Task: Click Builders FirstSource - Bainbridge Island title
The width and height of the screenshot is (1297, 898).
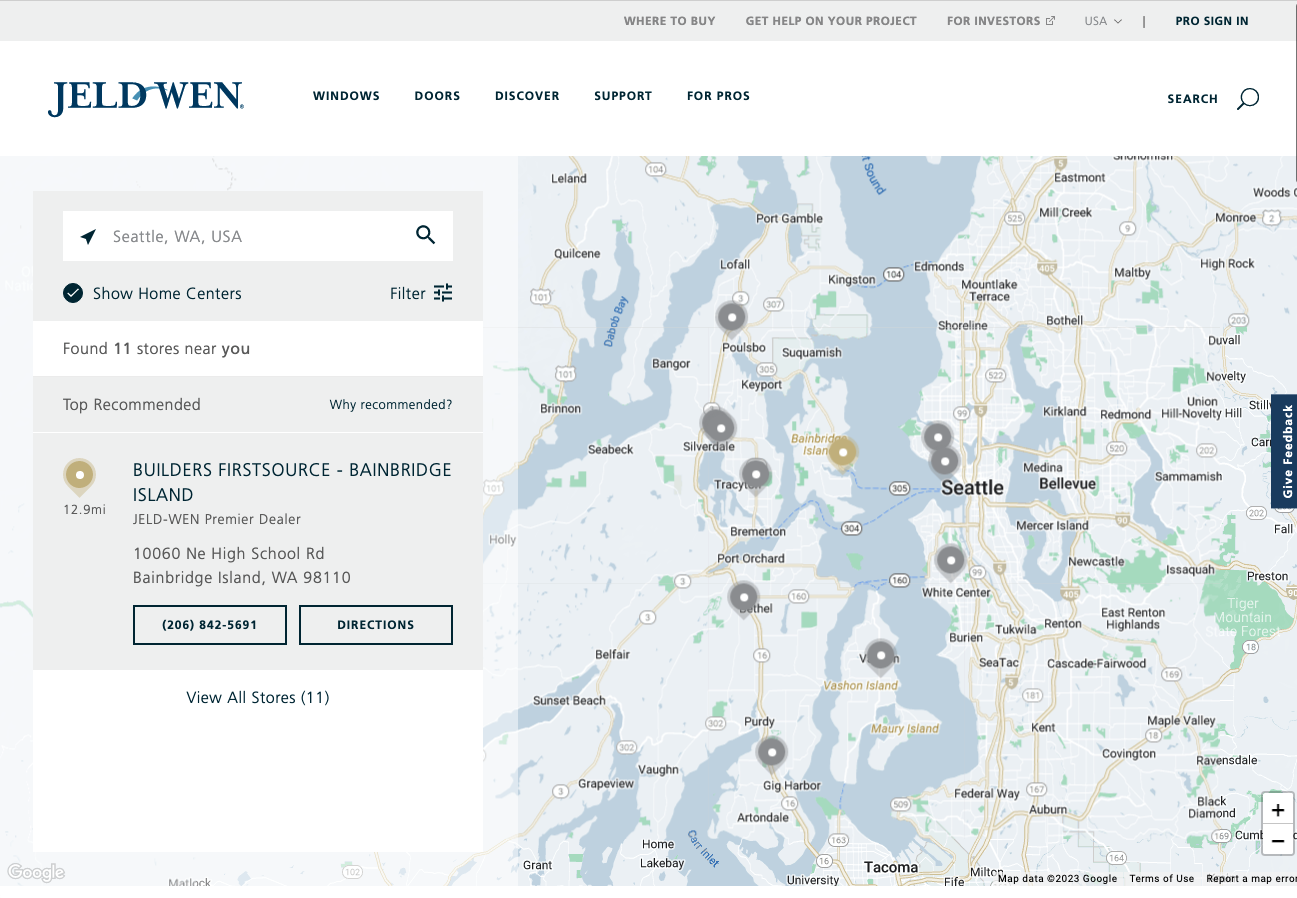Action: point(292,482)
